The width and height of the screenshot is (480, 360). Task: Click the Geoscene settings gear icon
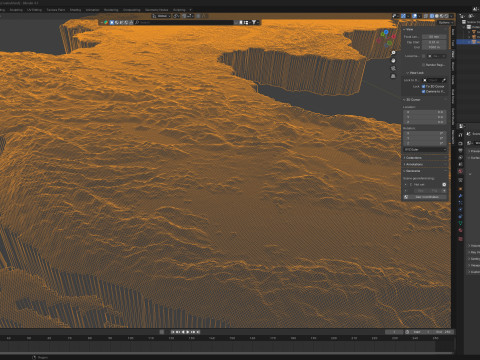click(x=444, y=184)
